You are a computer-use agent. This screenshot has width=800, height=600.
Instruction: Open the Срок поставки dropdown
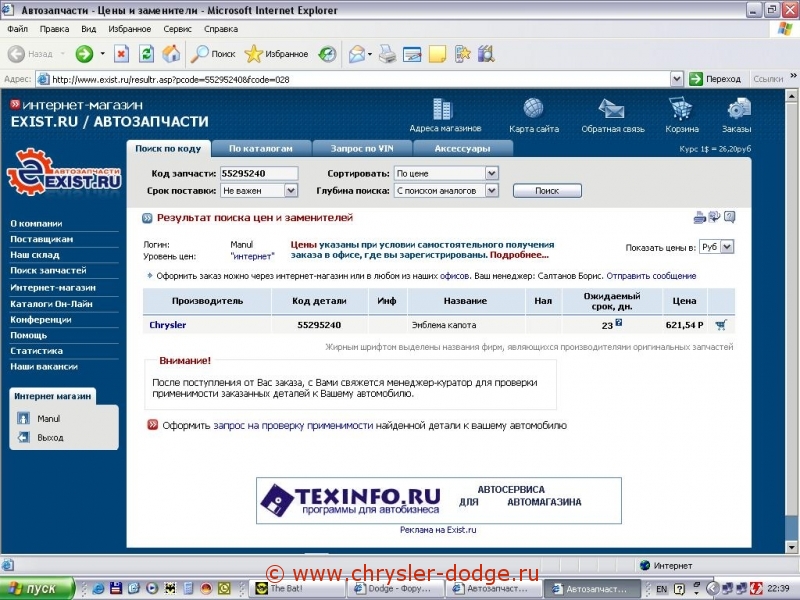tap(291, 191)
